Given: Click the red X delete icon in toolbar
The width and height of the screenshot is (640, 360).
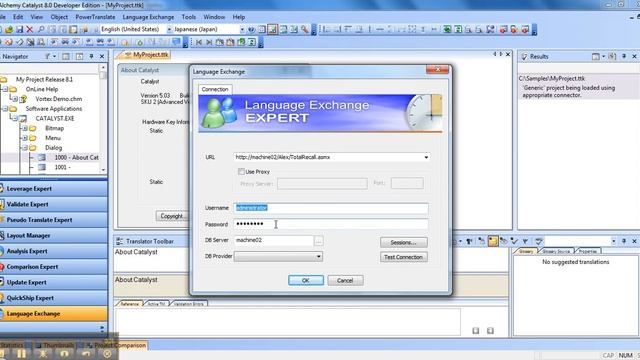Looking at the screenshot, I should pyautogui.click(x=29, y=29).
